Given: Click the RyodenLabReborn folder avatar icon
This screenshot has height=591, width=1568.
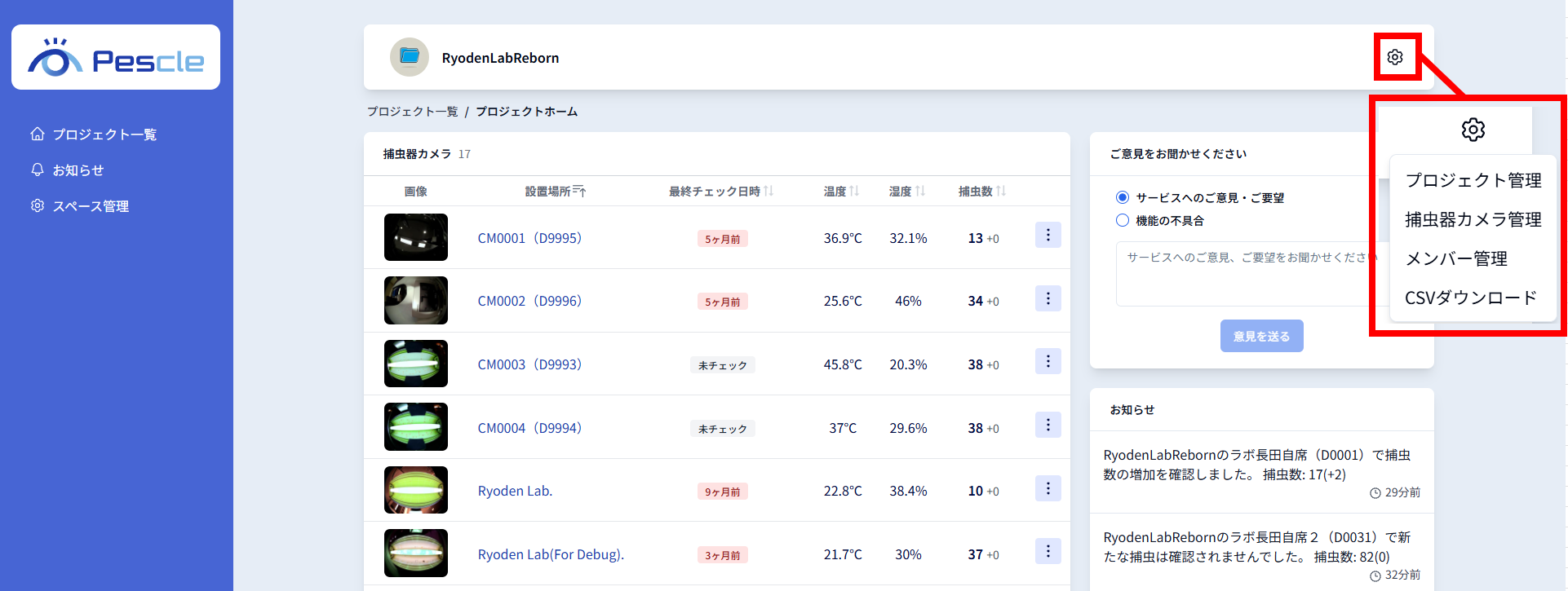Looking at the screenshot, I should pos(410,57).
